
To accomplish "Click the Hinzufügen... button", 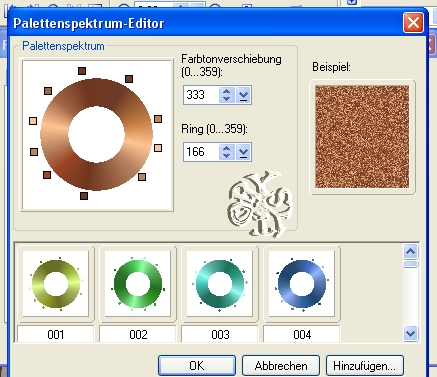I will pos(365,366).
